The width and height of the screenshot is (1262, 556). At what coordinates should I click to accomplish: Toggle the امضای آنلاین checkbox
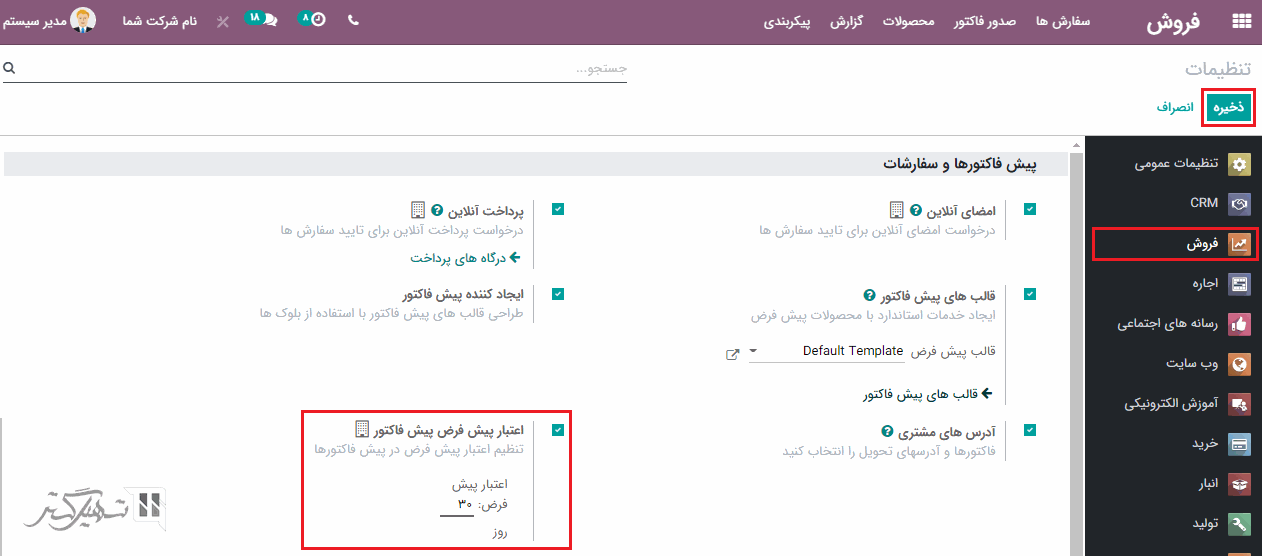(1030, 209)
